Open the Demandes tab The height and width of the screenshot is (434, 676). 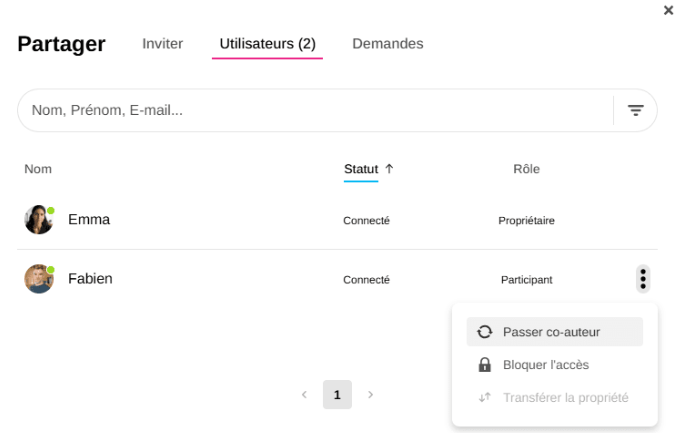pyautogui.click(x=387, y=44)
